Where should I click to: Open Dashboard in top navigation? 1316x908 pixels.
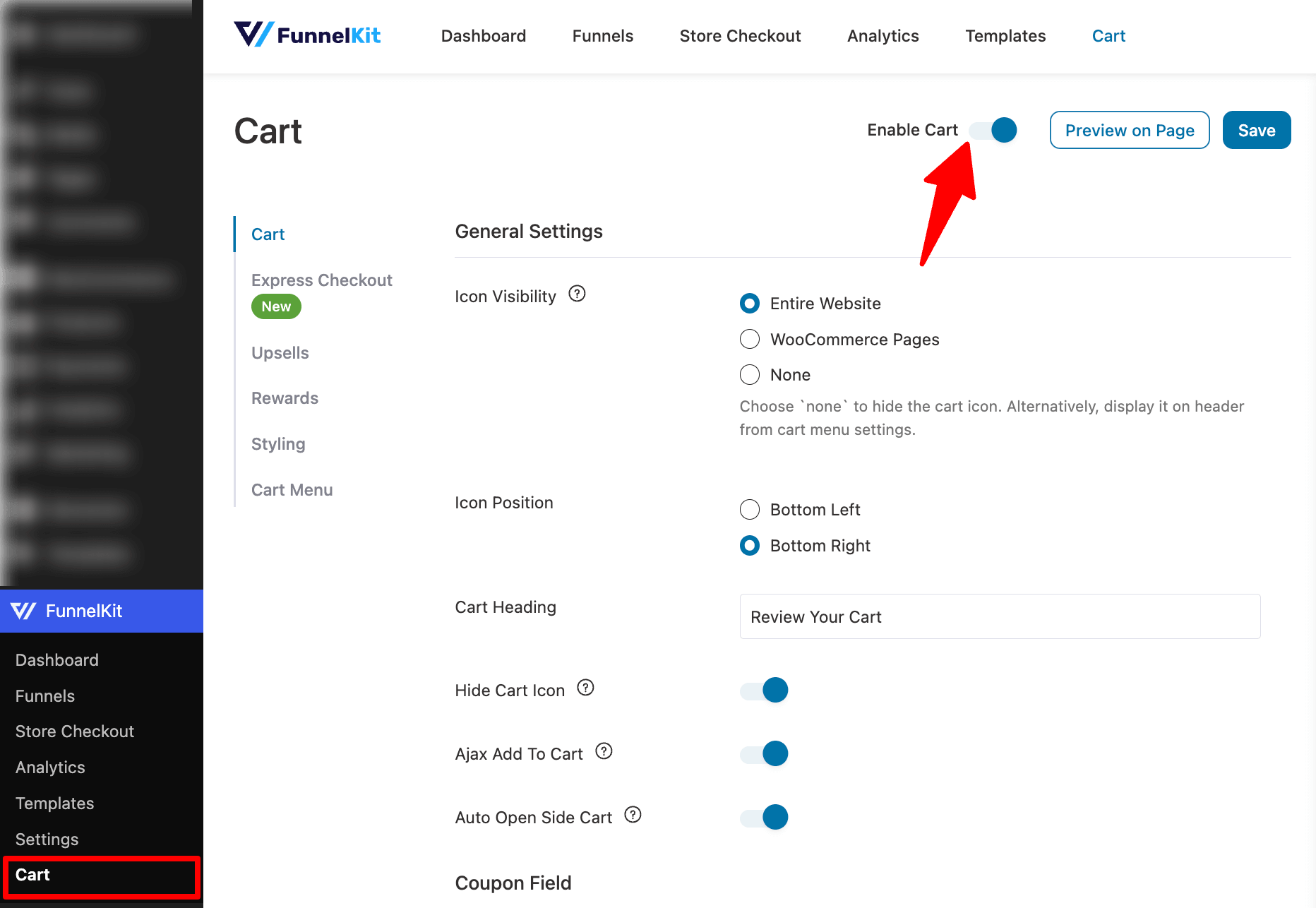click(x=484, y=36)
